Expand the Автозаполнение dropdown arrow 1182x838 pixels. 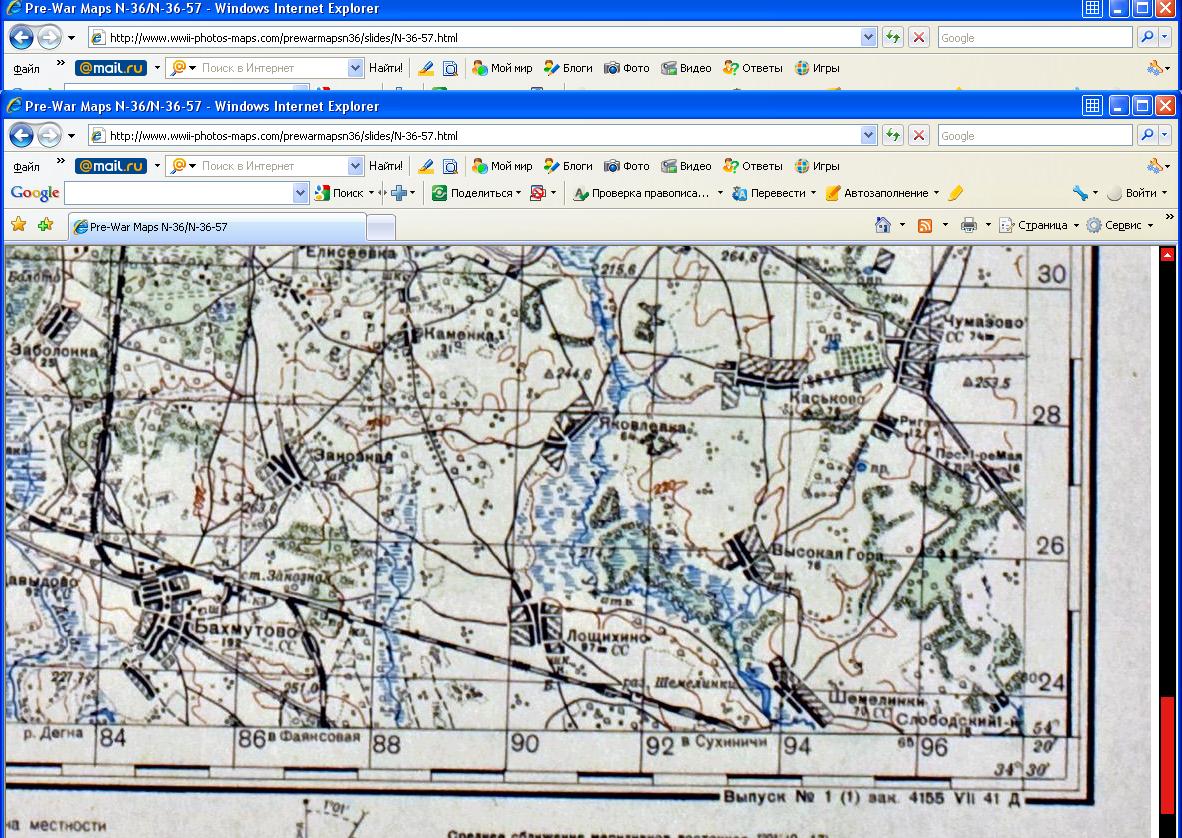coord(936,193)
